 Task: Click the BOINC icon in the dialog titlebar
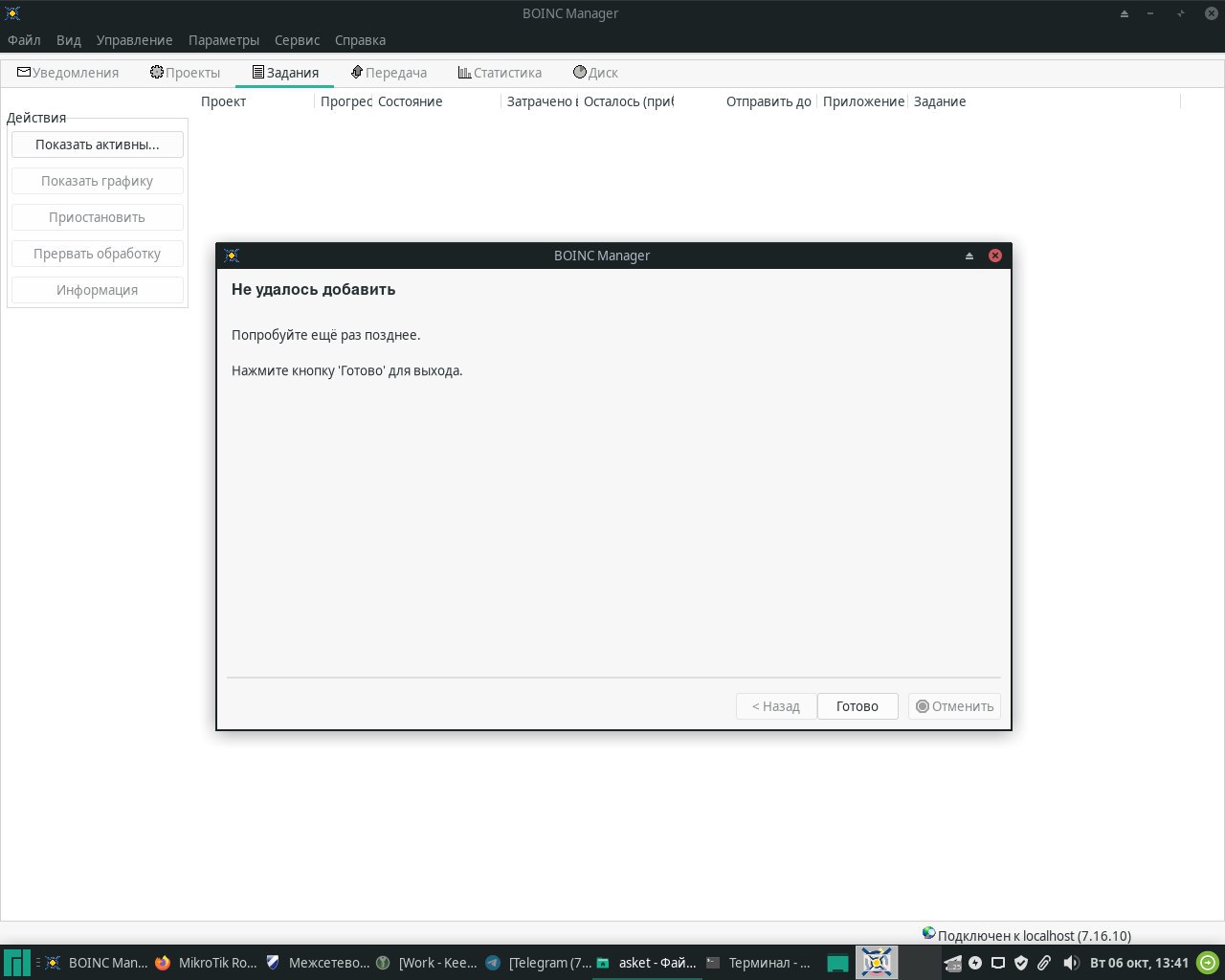tap(232, 256)
